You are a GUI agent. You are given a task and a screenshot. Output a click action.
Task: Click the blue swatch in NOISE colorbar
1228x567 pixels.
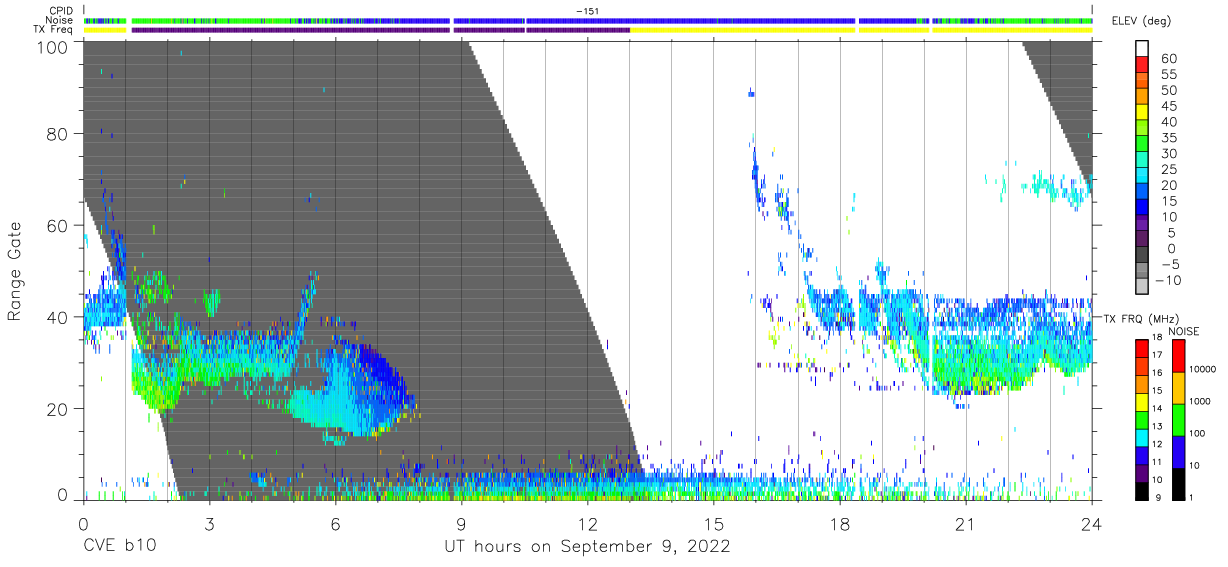click(1178, 450)
